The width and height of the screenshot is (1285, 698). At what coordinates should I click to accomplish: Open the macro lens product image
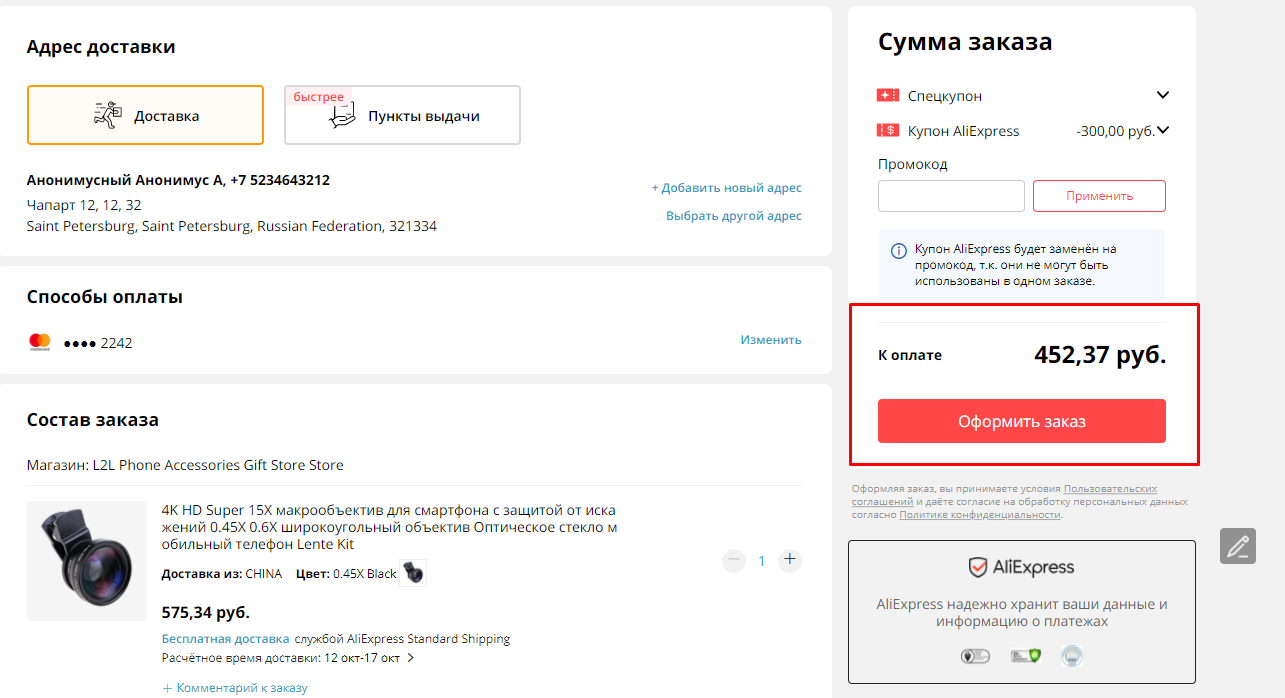[x=87, y=560]
